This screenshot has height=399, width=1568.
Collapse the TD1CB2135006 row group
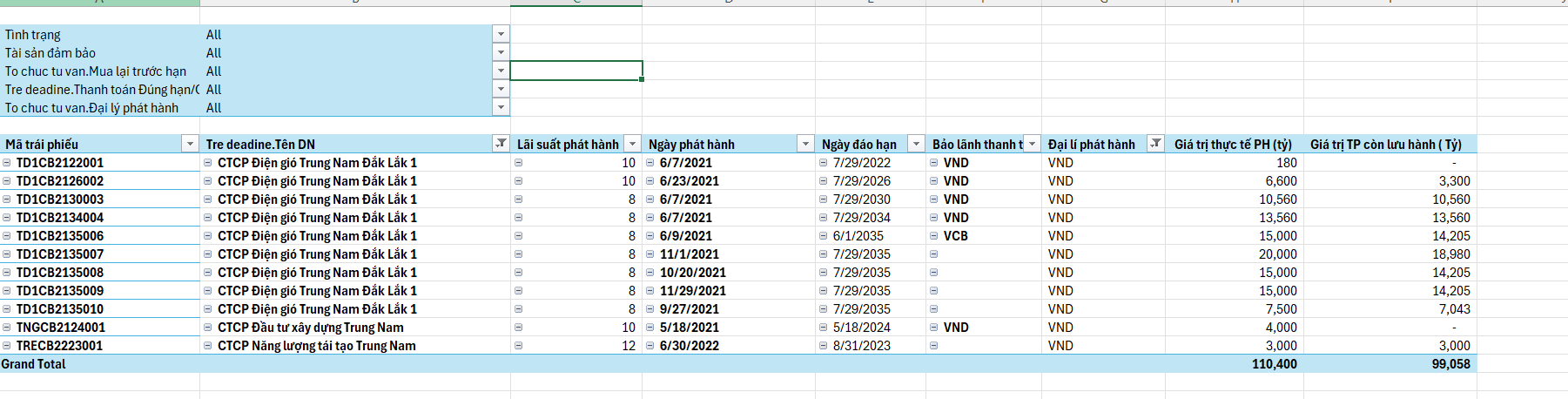coord(7,236)
